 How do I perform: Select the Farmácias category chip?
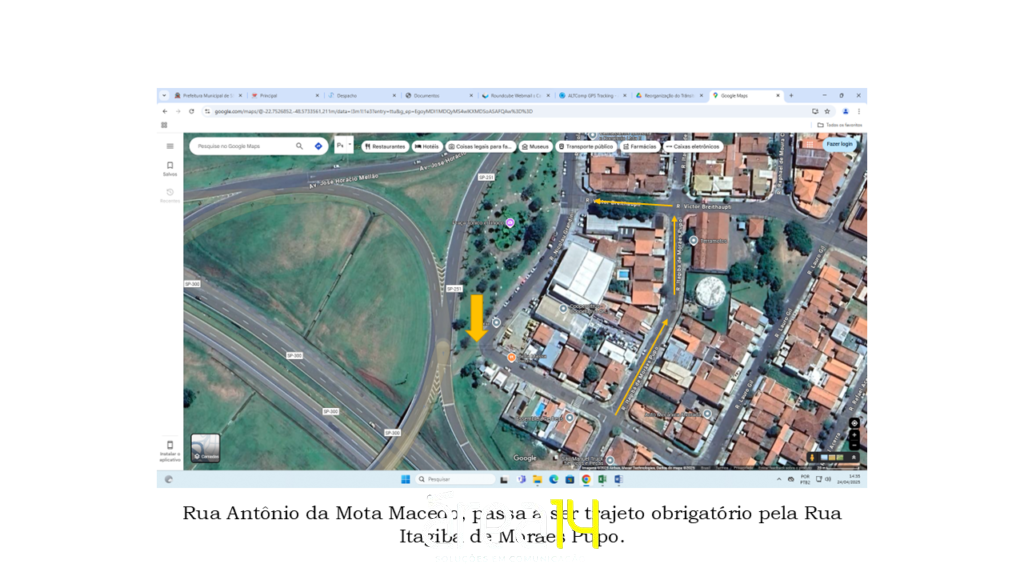(640, 146)
